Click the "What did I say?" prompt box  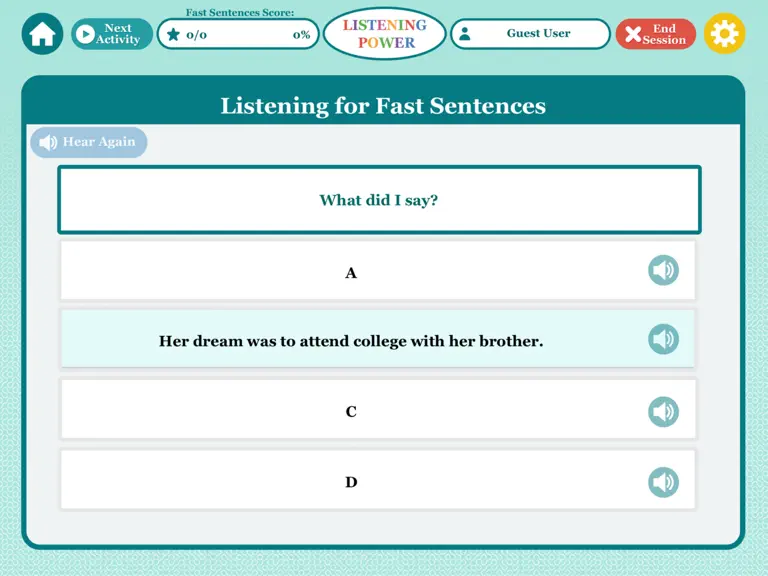tap(380, 200)
